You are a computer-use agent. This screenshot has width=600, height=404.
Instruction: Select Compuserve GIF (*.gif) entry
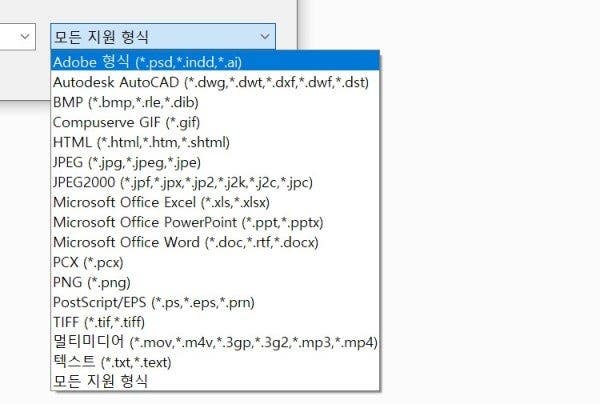[215, 122]
